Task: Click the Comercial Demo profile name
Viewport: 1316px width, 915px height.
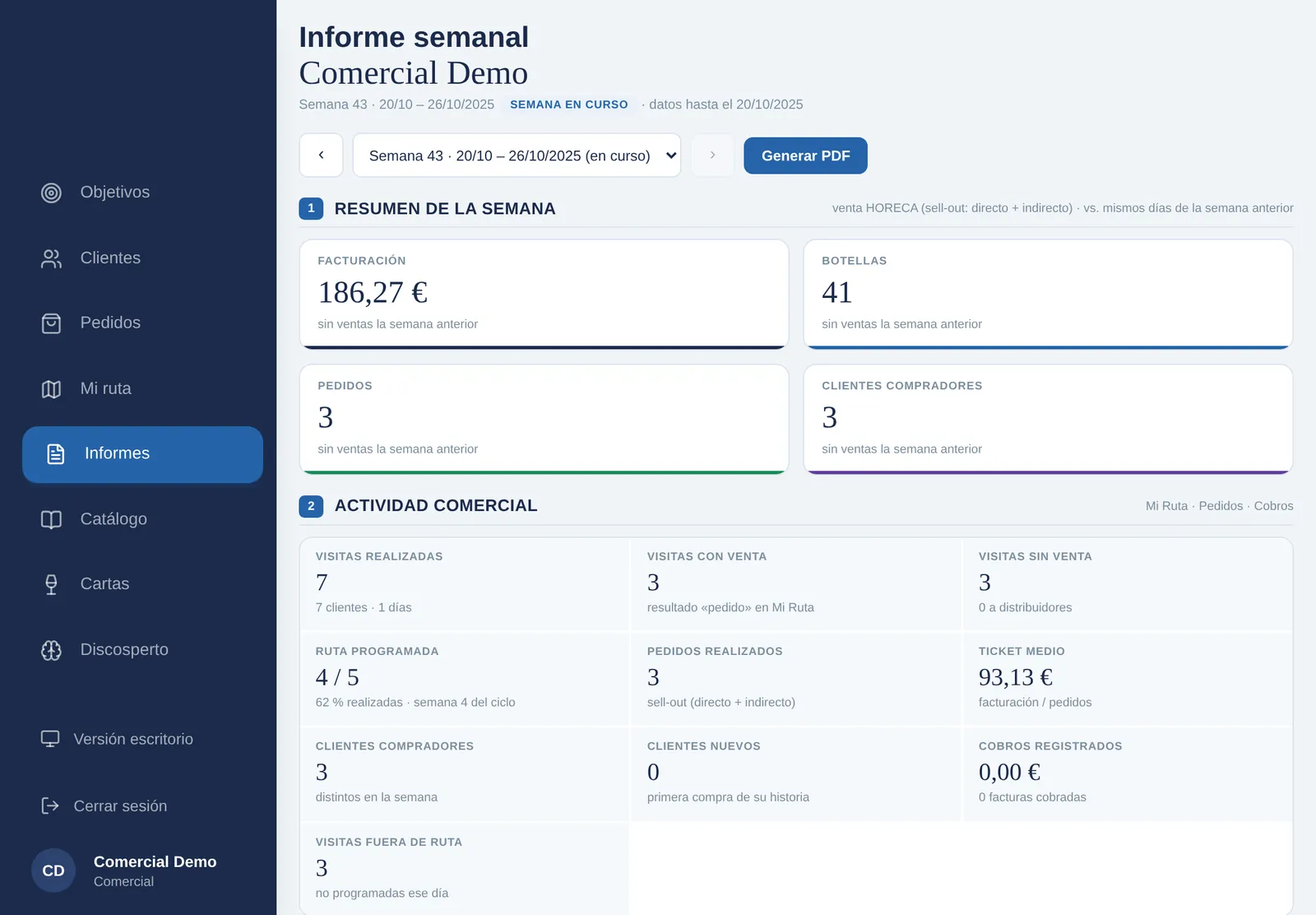Action: pos(155,862)
